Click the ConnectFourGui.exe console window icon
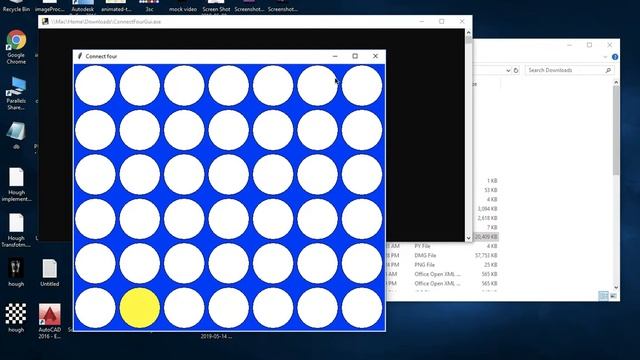 click(45, 22)
